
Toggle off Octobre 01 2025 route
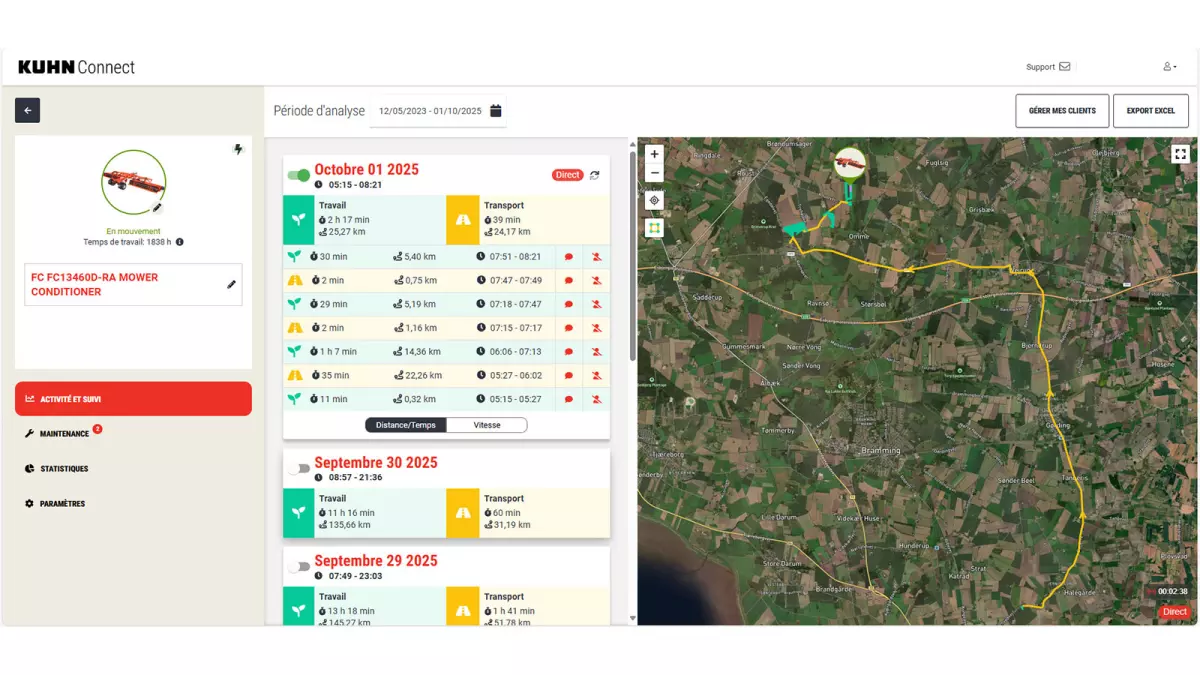pos(298,175)
